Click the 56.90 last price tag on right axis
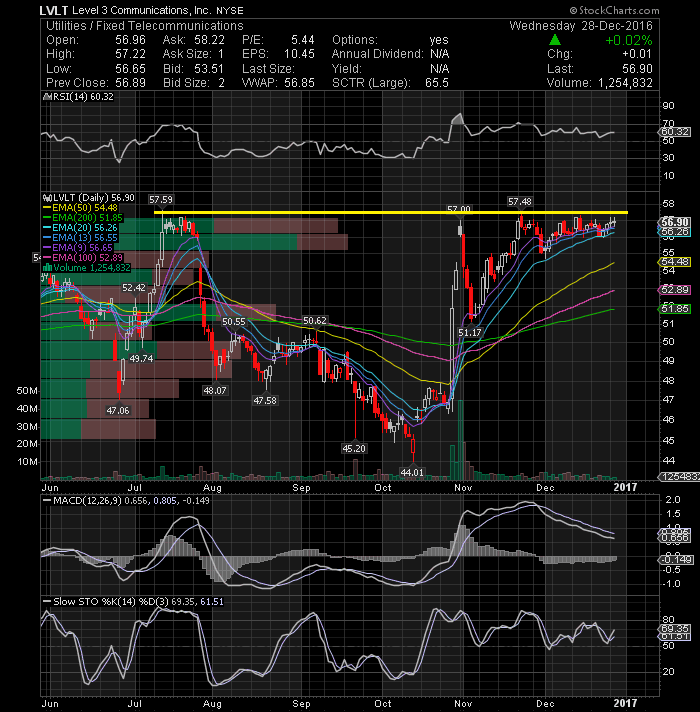Viewport: 700px width, 712px height. click(675, 222)
